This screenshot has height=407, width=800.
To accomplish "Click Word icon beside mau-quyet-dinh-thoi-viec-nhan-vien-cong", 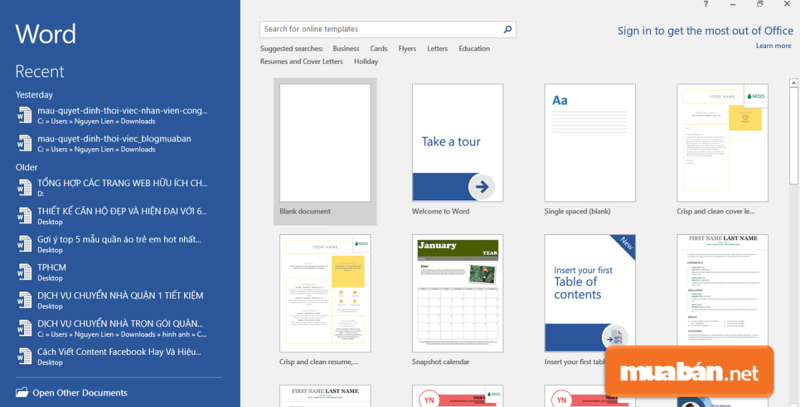I will pos(24,115).
